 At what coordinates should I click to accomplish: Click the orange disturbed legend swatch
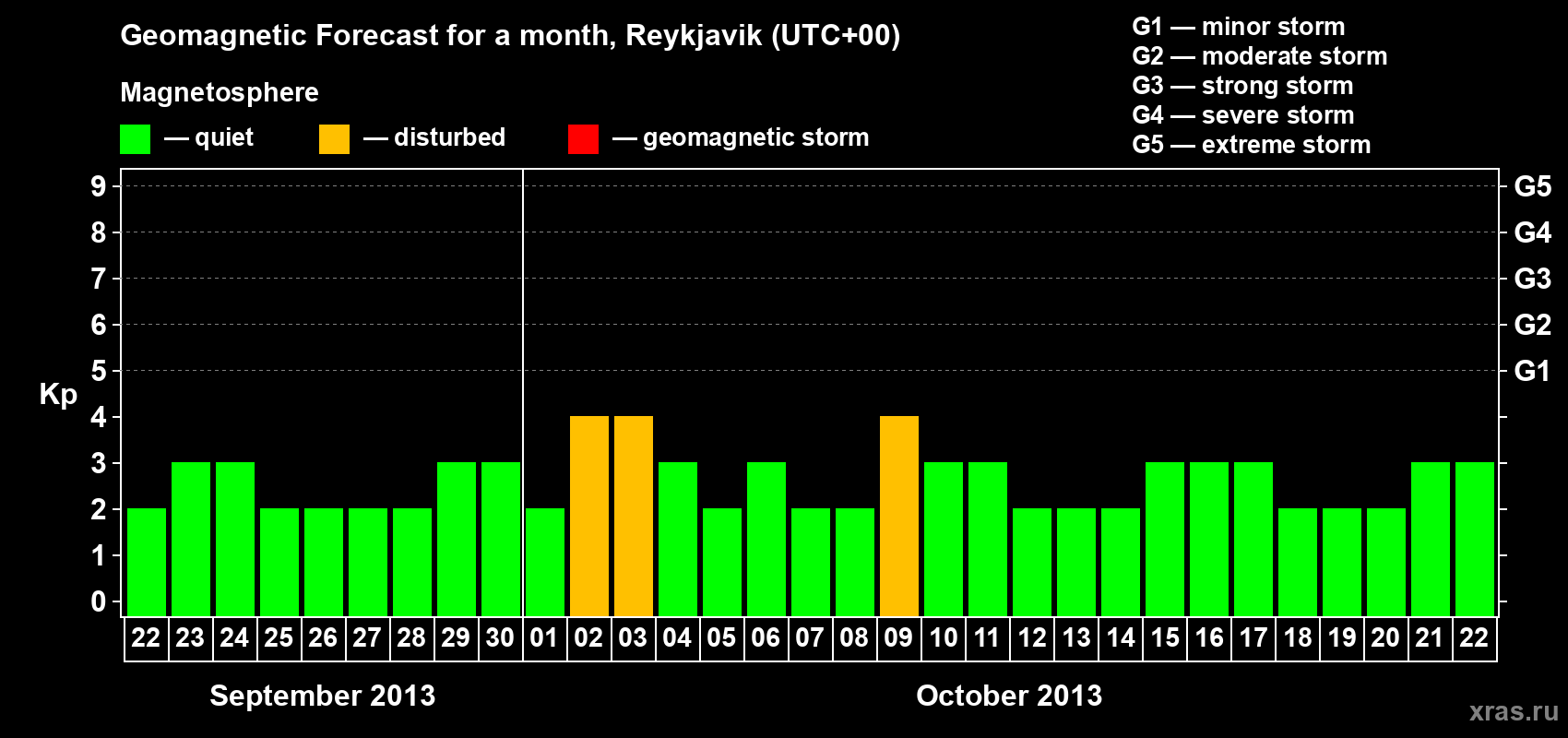(335, 139)
